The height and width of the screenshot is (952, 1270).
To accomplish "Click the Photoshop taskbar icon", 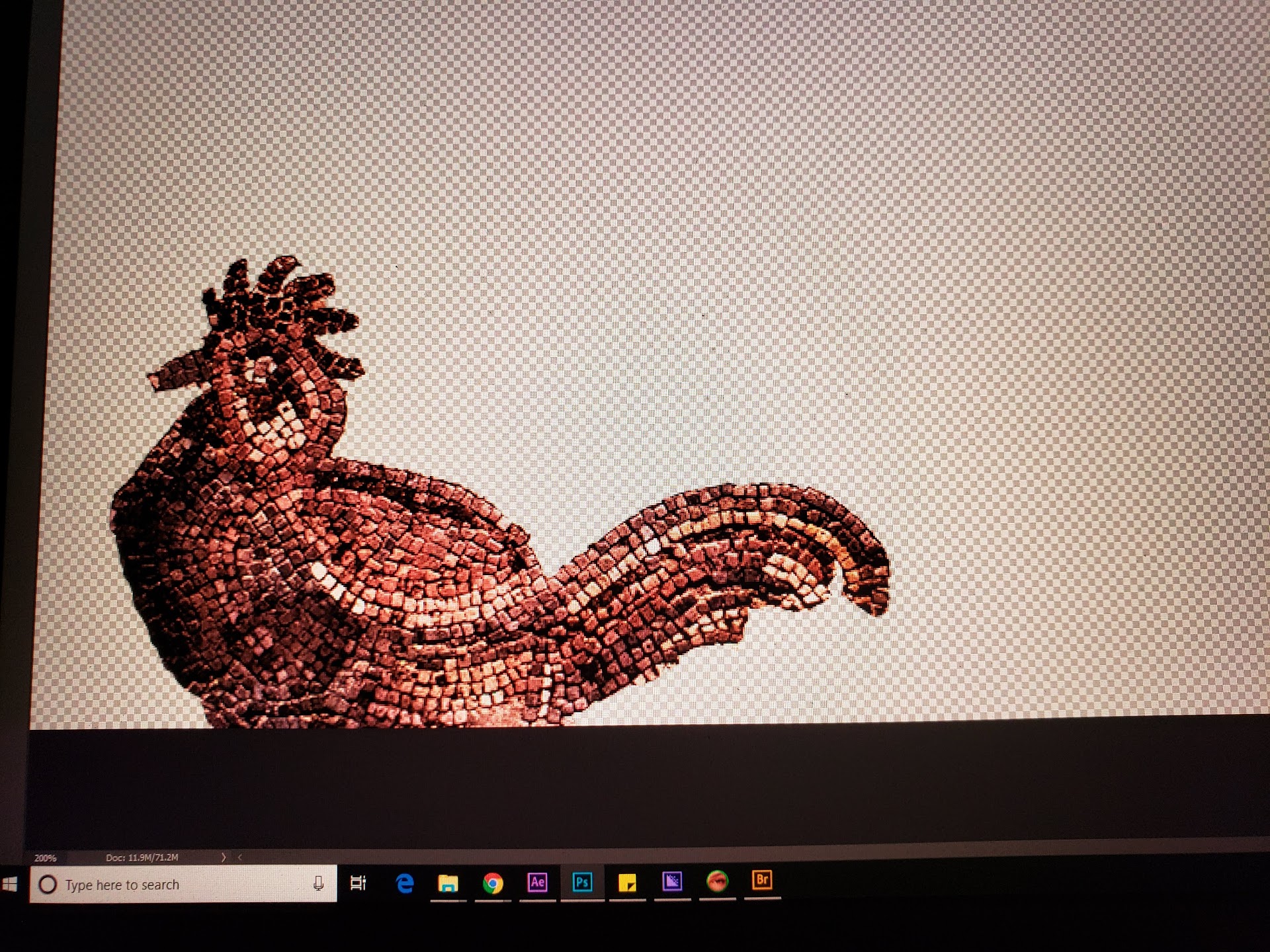I will [x=582, y=882].
